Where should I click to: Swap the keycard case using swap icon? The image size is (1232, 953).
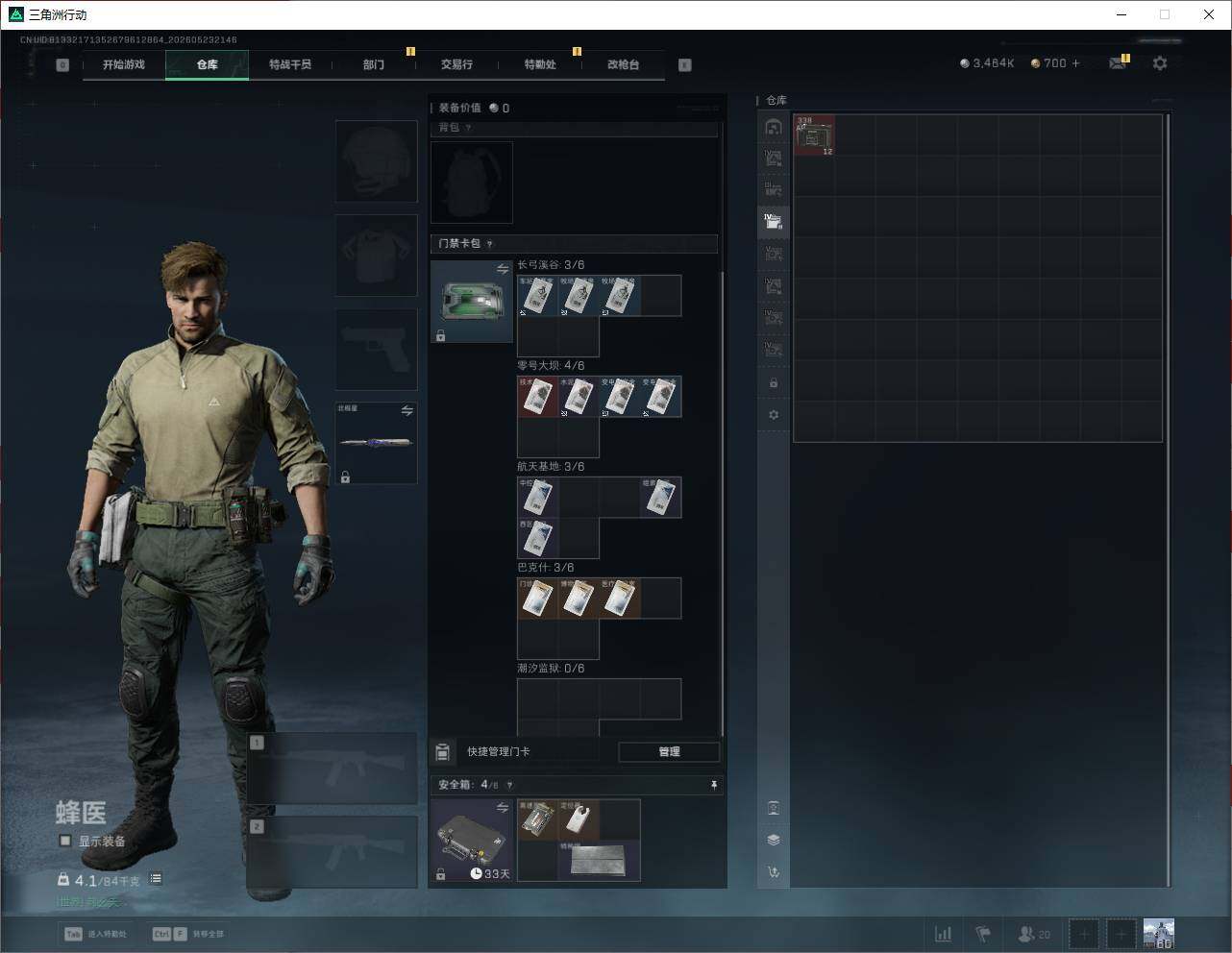coord(503,270)
